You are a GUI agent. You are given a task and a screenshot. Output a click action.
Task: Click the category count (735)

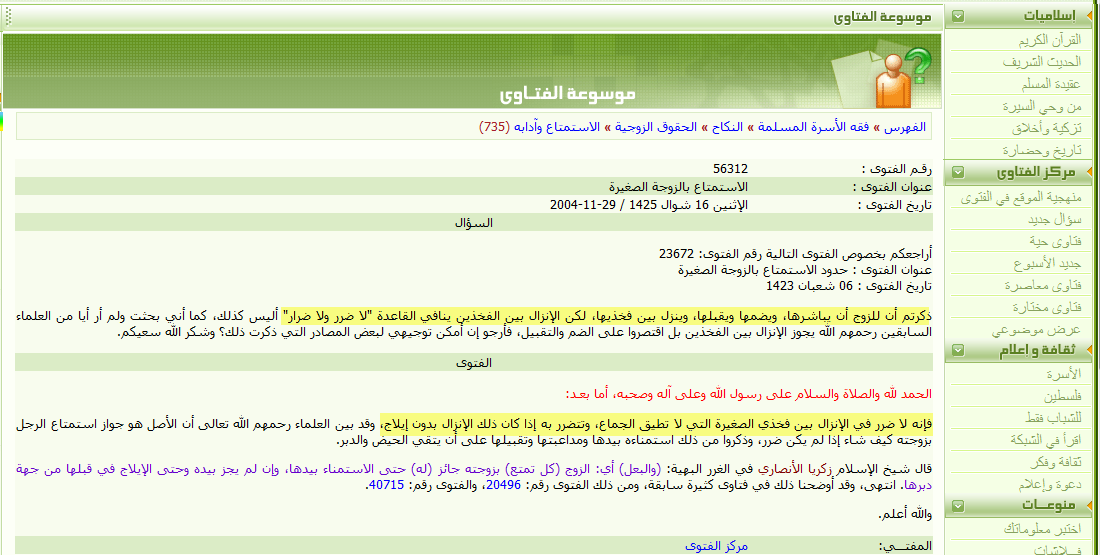pyautogui.click(x=494, y=127)
